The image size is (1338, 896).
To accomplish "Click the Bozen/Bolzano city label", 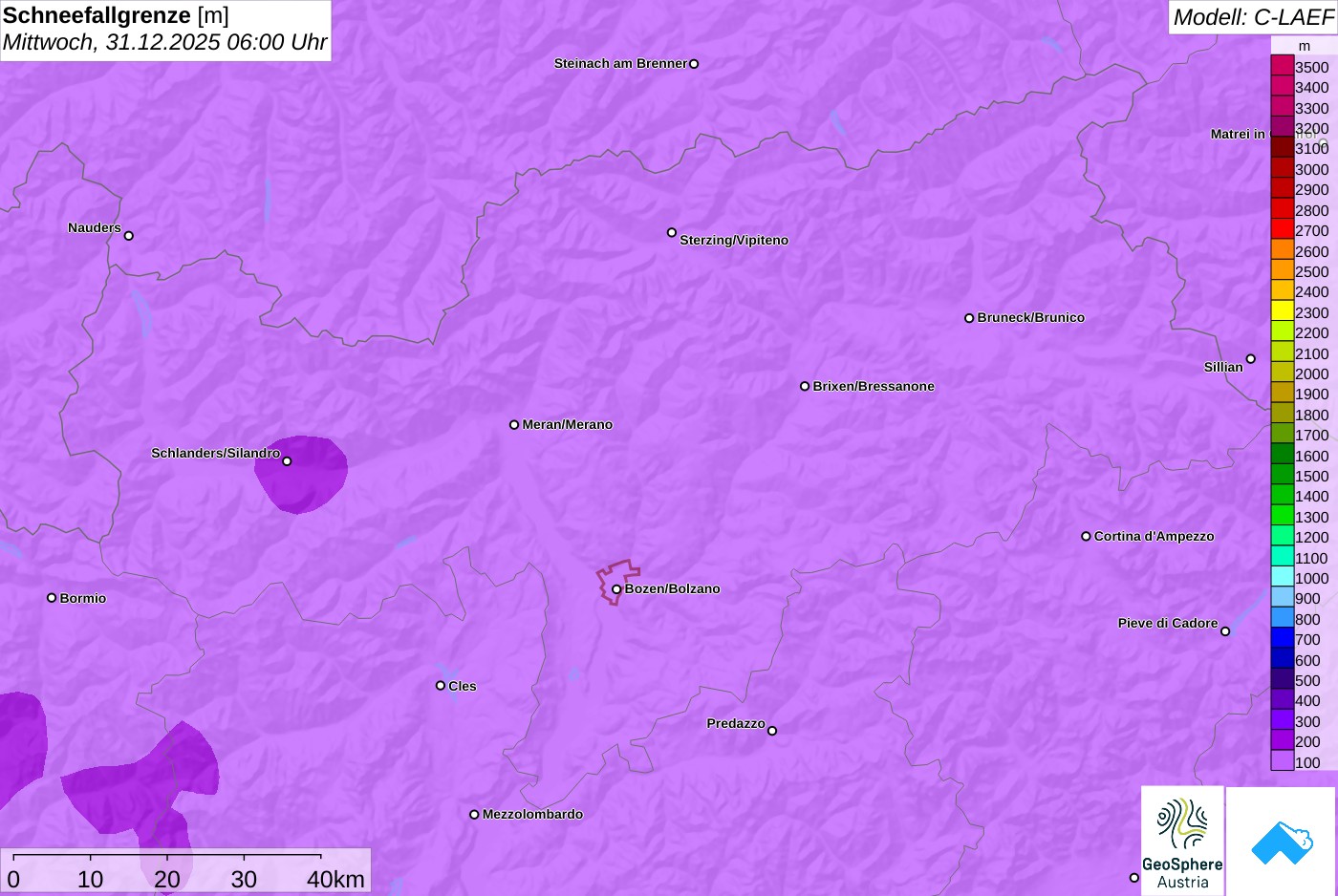I will [673, 588].
